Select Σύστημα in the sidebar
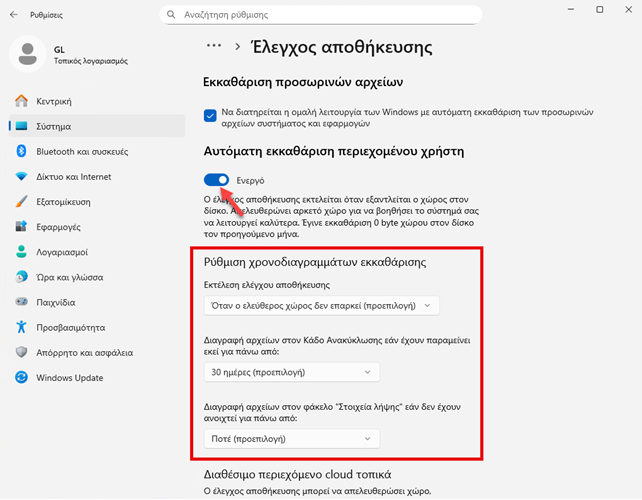Viewport: 642px width, 500px height. pyautogui.click(x=97, y=126)
